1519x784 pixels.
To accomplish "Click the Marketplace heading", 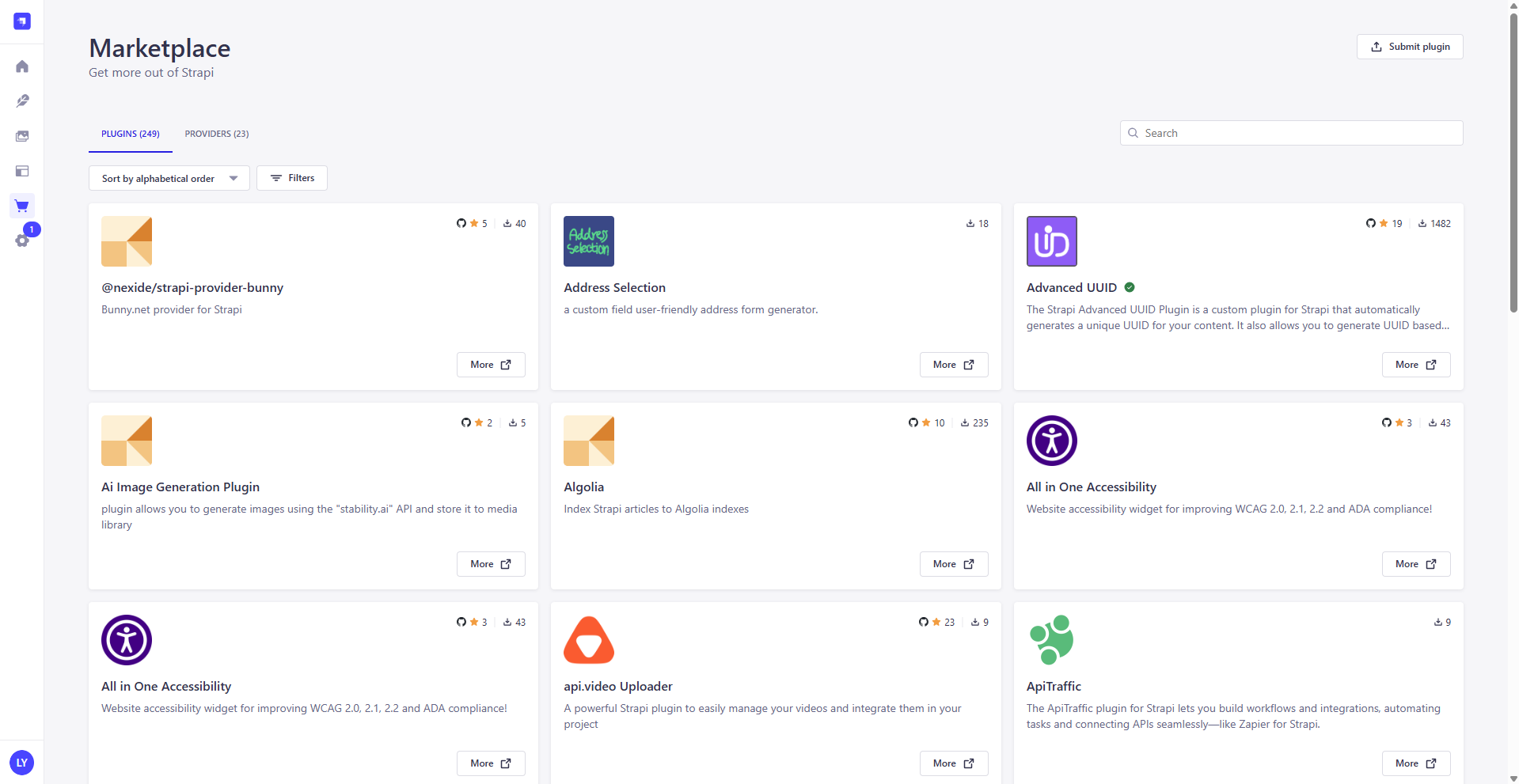I will [160, 48].
